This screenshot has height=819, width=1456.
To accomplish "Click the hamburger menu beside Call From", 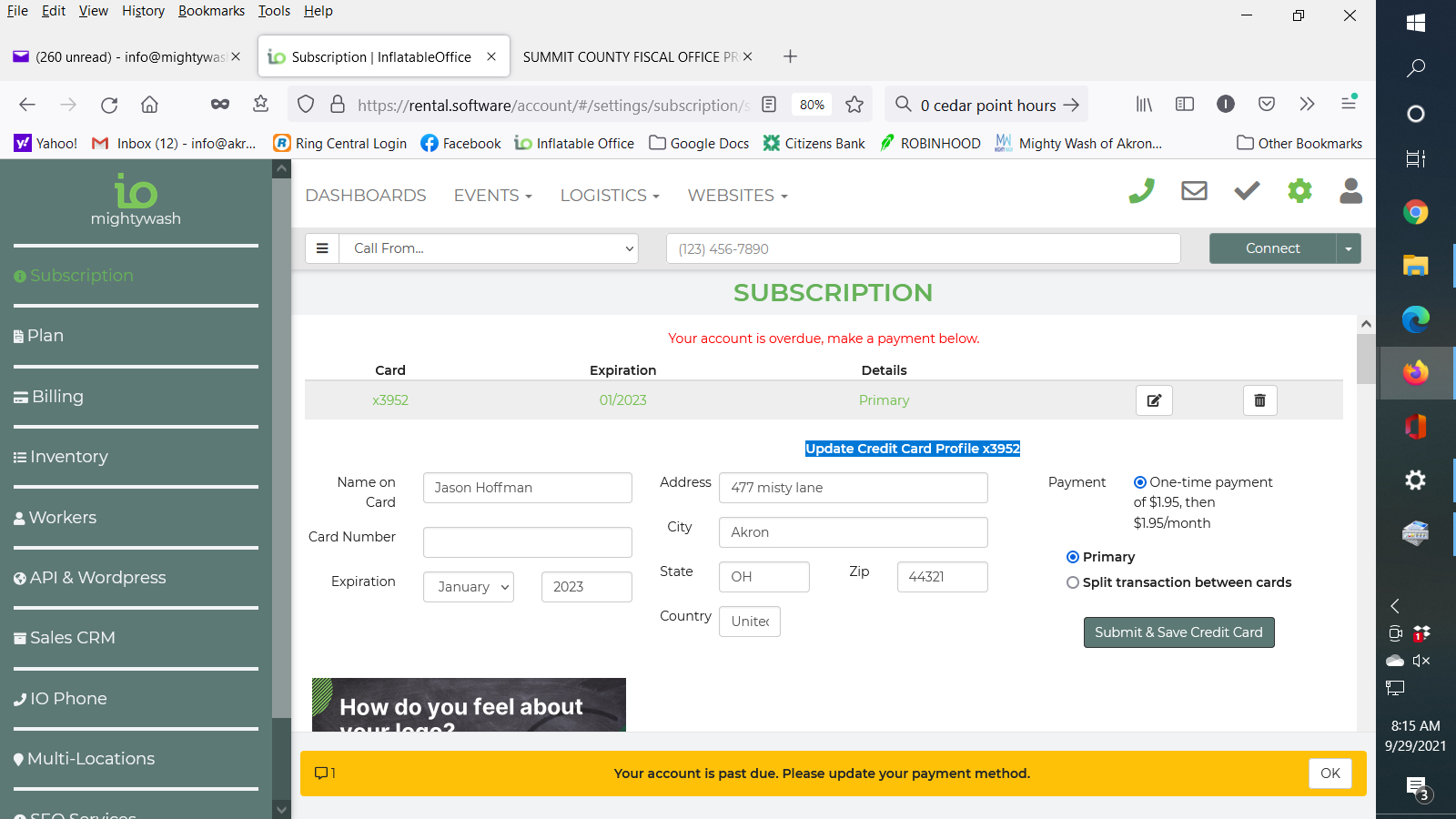I will point(322,248).
